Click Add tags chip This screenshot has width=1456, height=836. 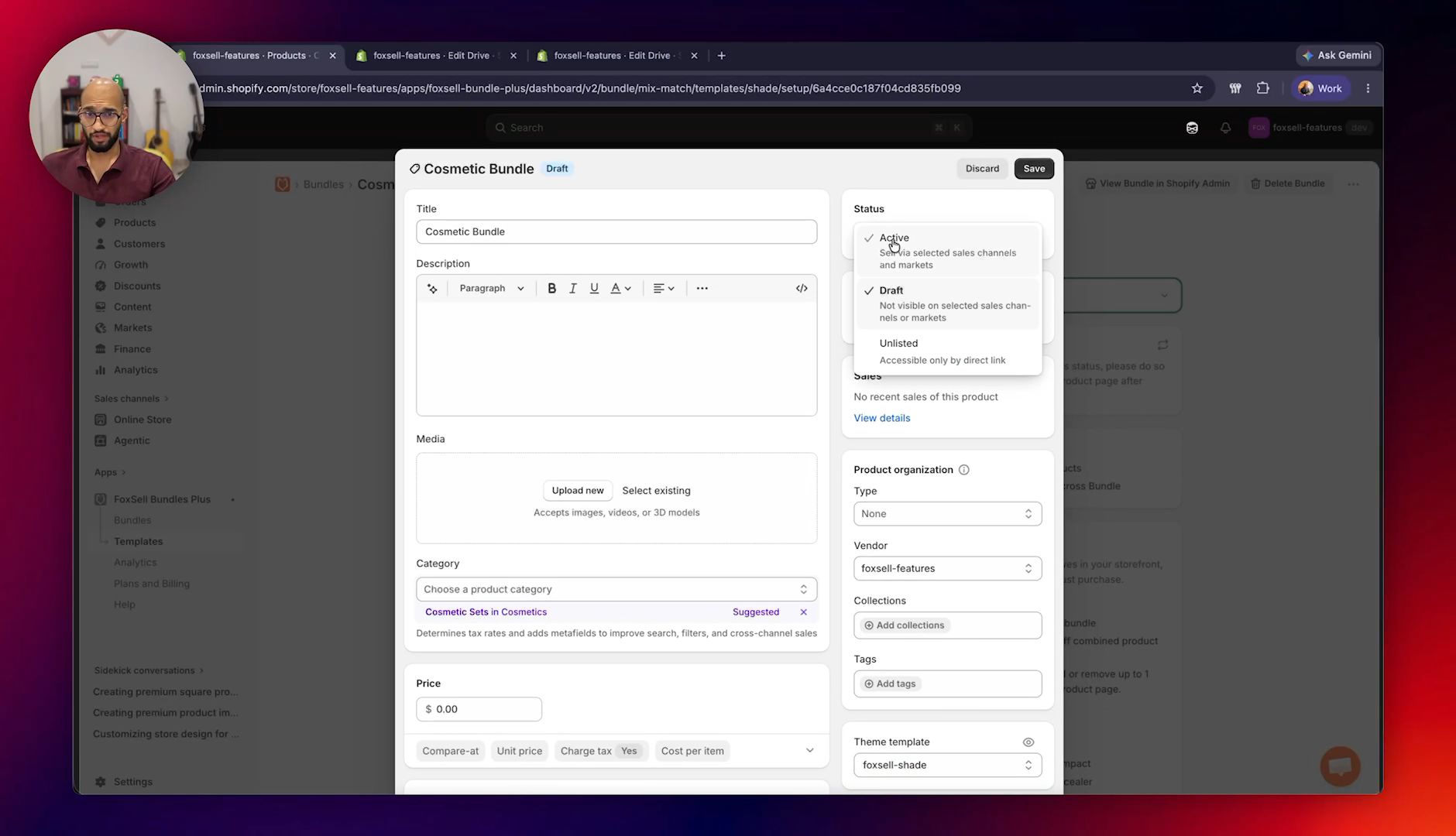pos(890,684)
